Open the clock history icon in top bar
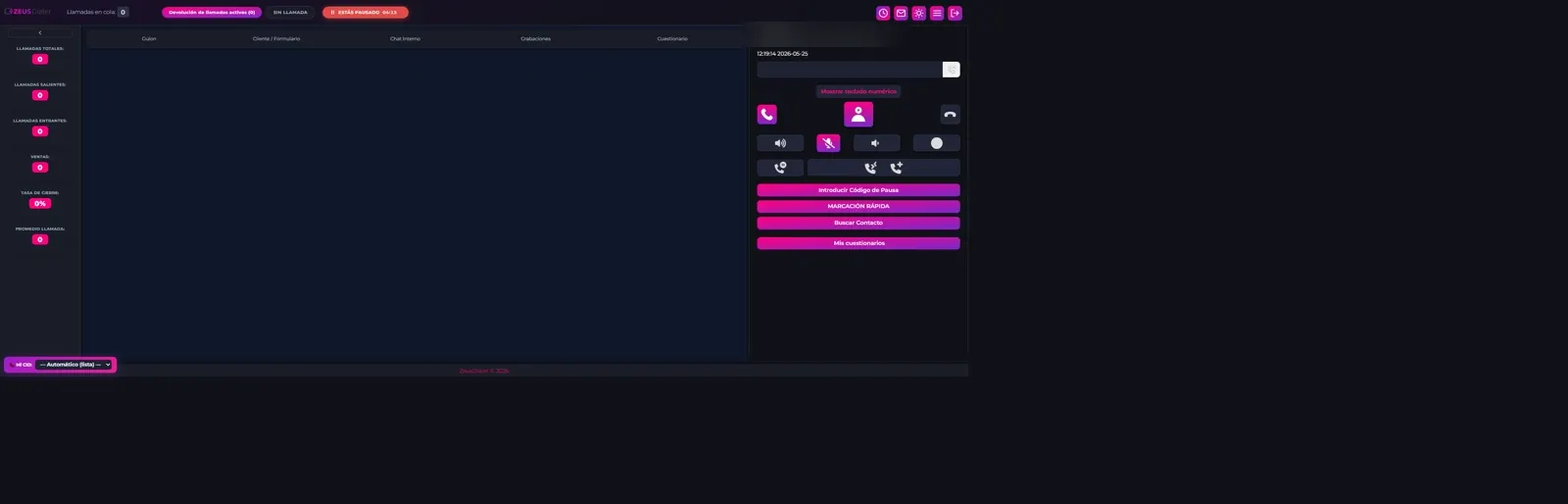 [x=883, y=13]
